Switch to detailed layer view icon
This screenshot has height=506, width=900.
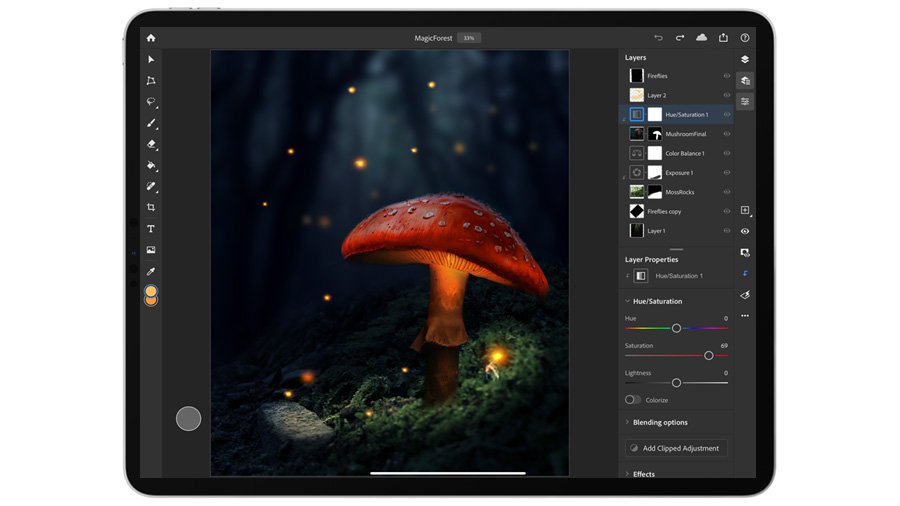click(x=745, y=81)
